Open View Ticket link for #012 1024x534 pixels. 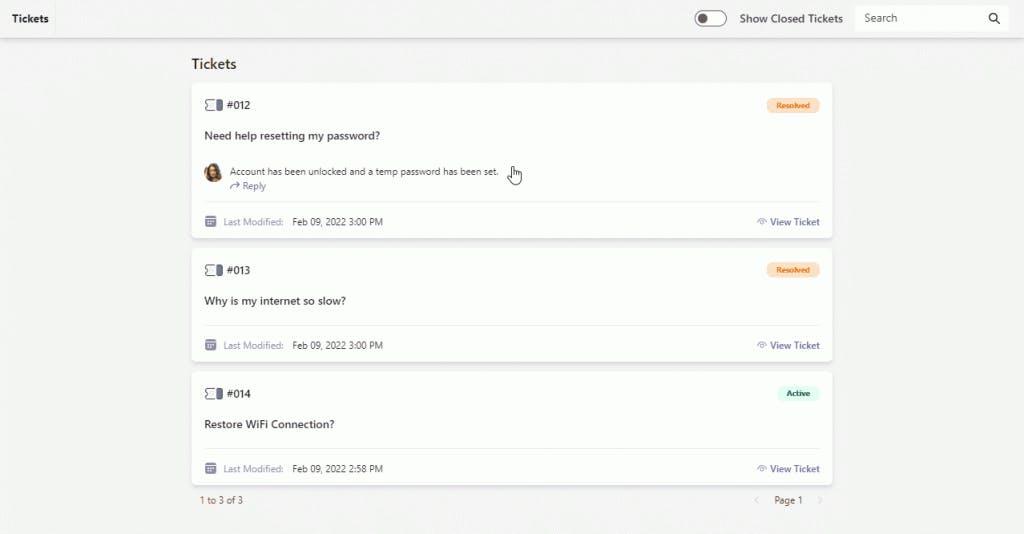pos(794,222)
